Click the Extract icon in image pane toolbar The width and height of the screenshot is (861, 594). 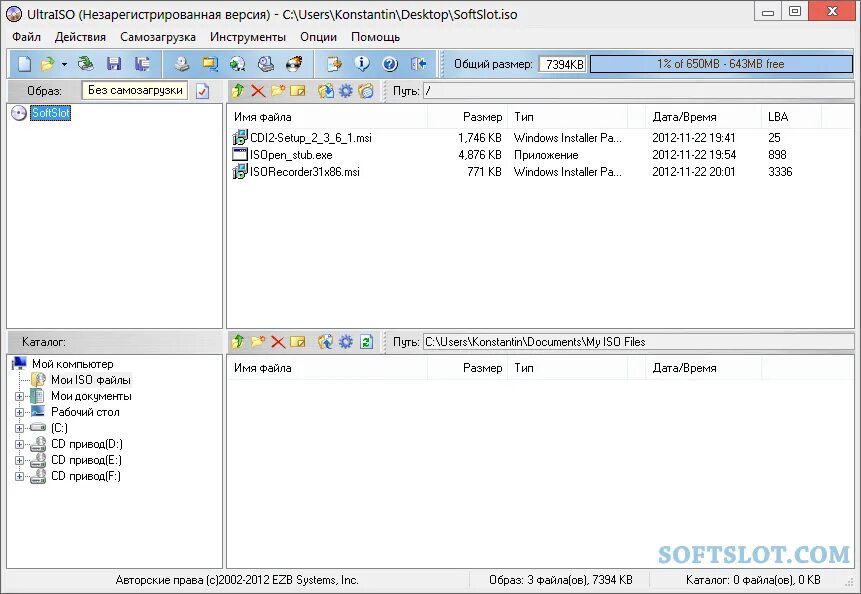(326, 91)
